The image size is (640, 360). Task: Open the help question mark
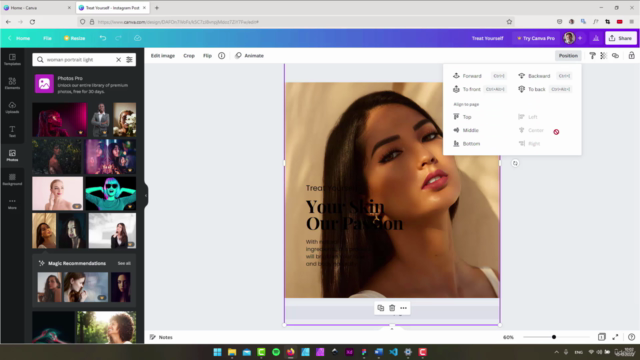pyautogui.click(x=631, y=337)
